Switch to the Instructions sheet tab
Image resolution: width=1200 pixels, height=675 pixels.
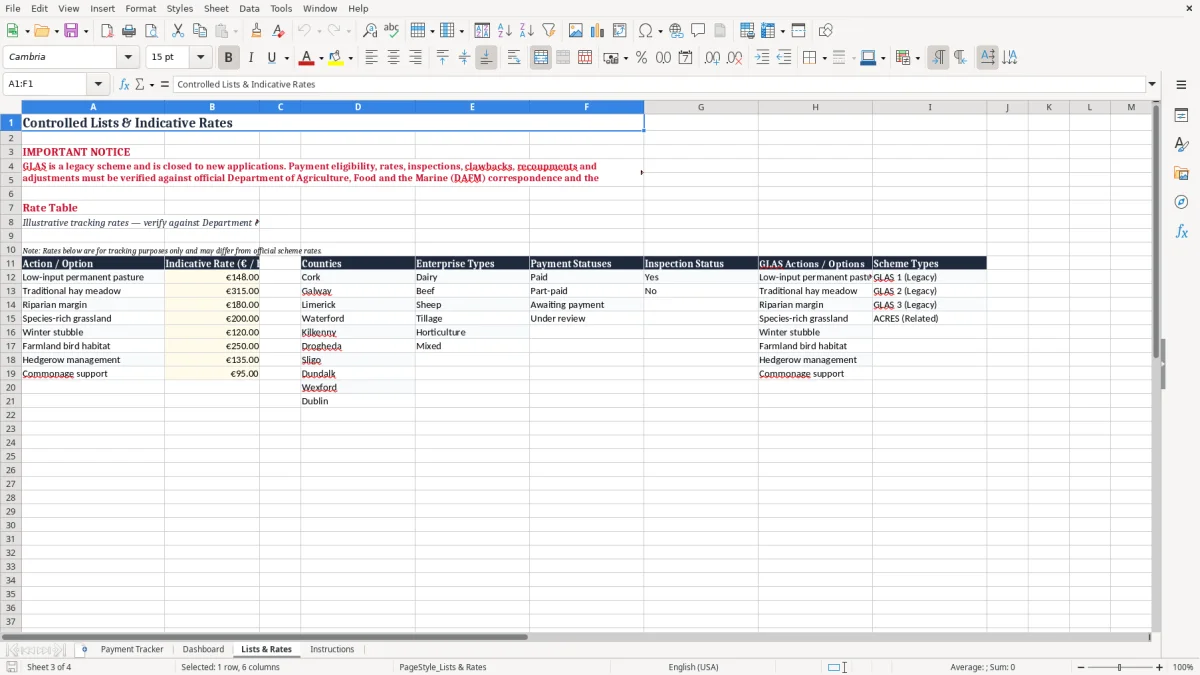(x=332, y=649)
